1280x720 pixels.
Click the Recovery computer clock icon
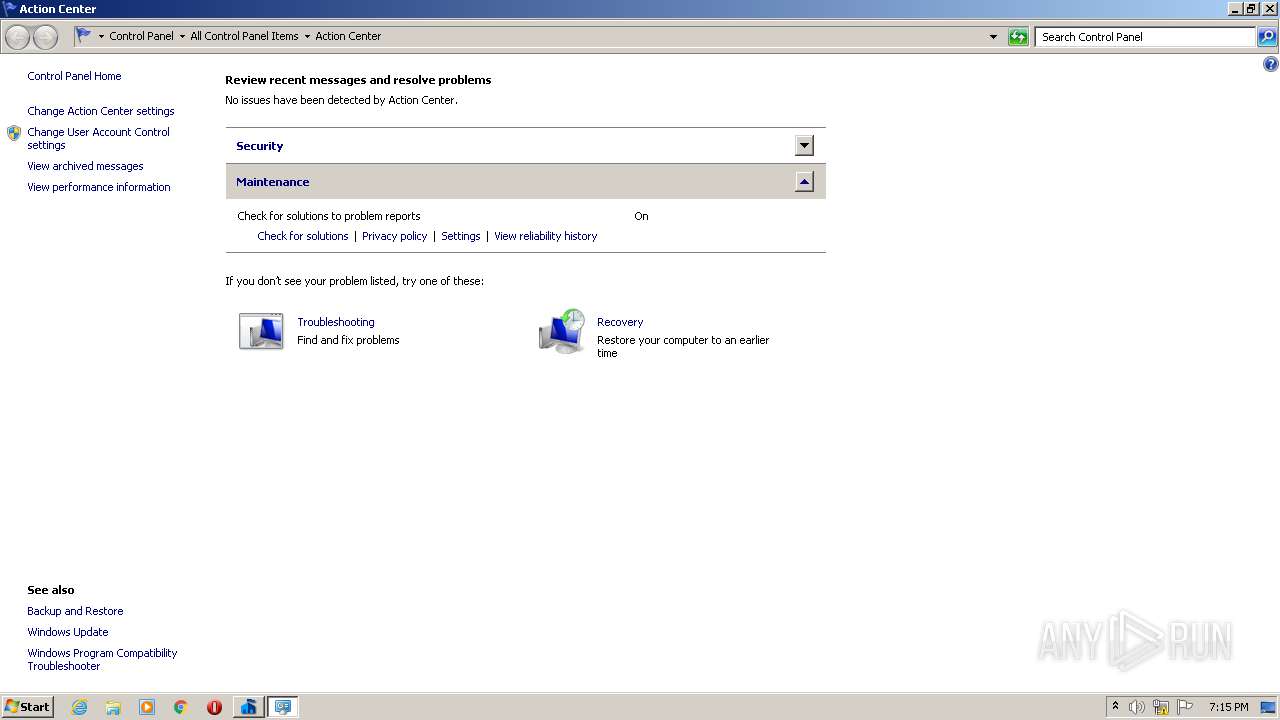pos(562,332)
